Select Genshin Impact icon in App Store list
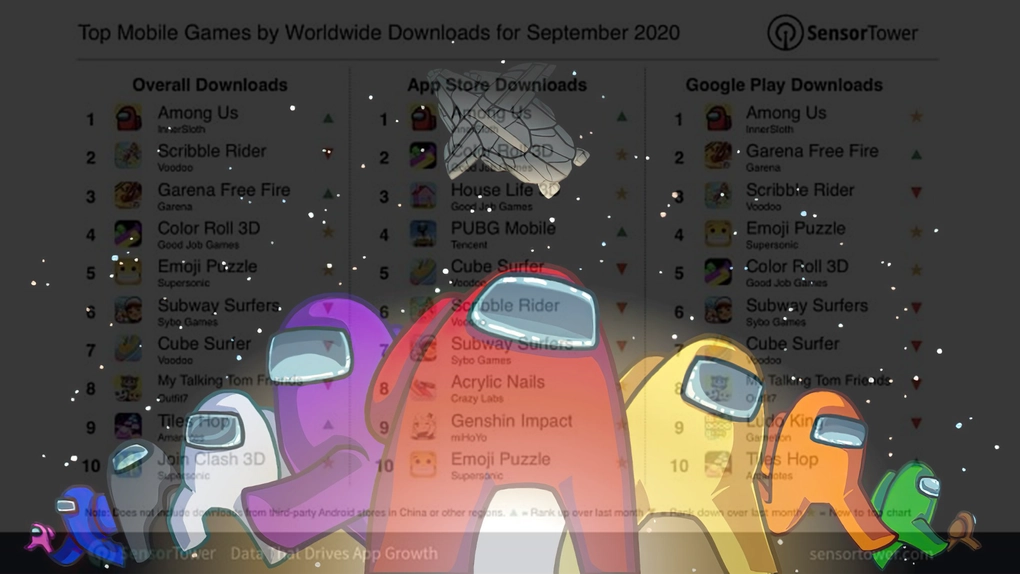 [423, 427]
